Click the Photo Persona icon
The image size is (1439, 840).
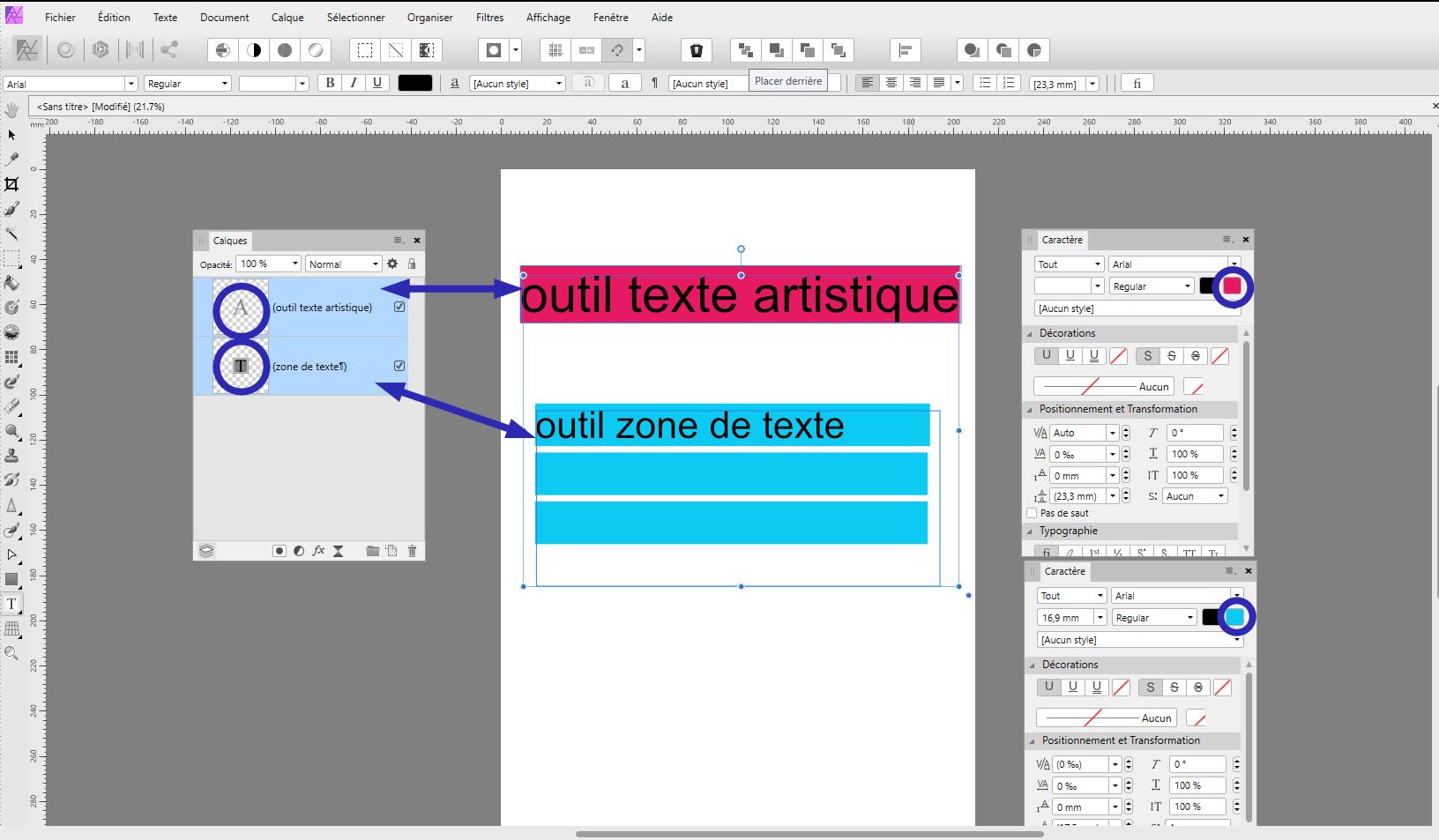pos(26,50)
